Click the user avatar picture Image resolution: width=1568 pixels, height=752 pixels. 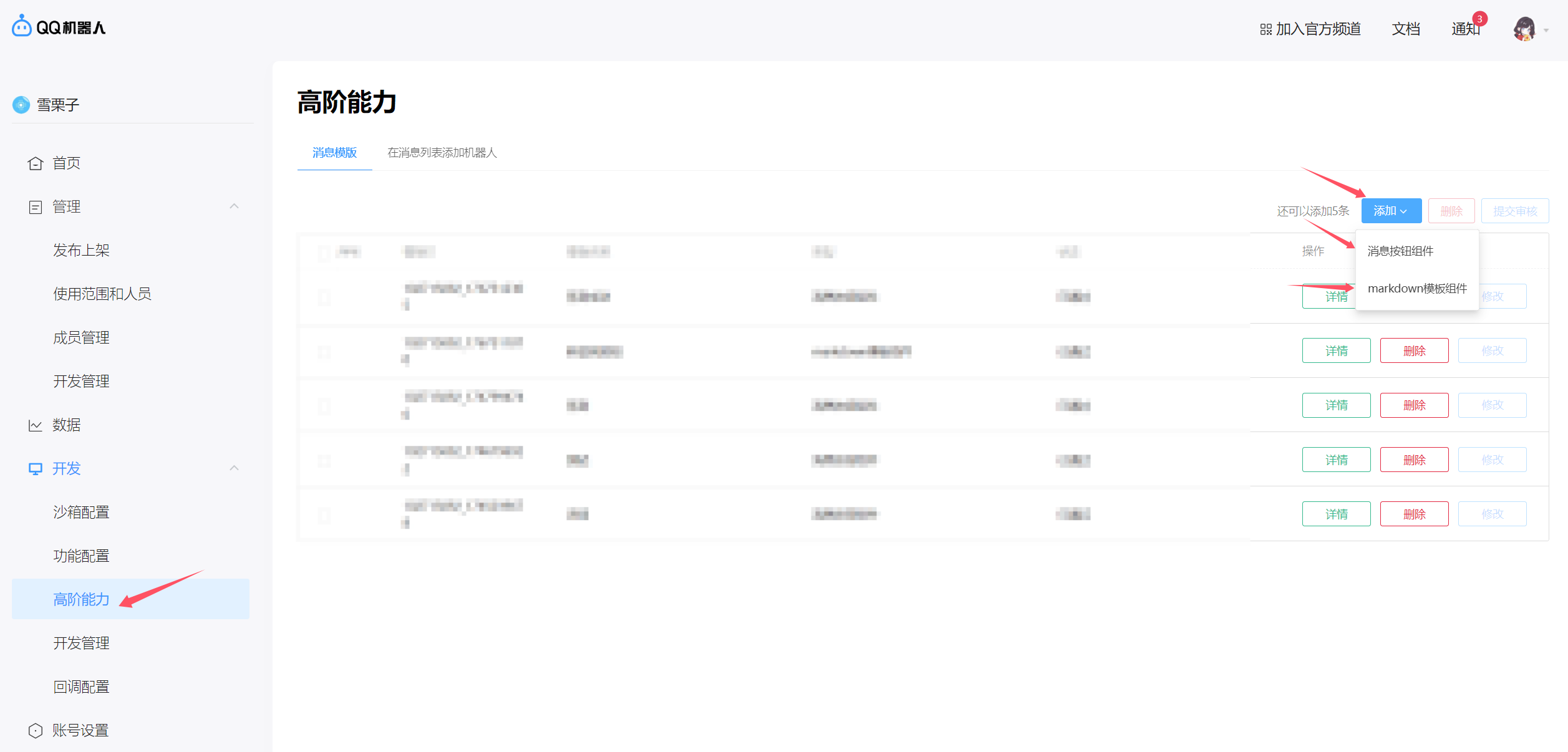pos(1524,29)
